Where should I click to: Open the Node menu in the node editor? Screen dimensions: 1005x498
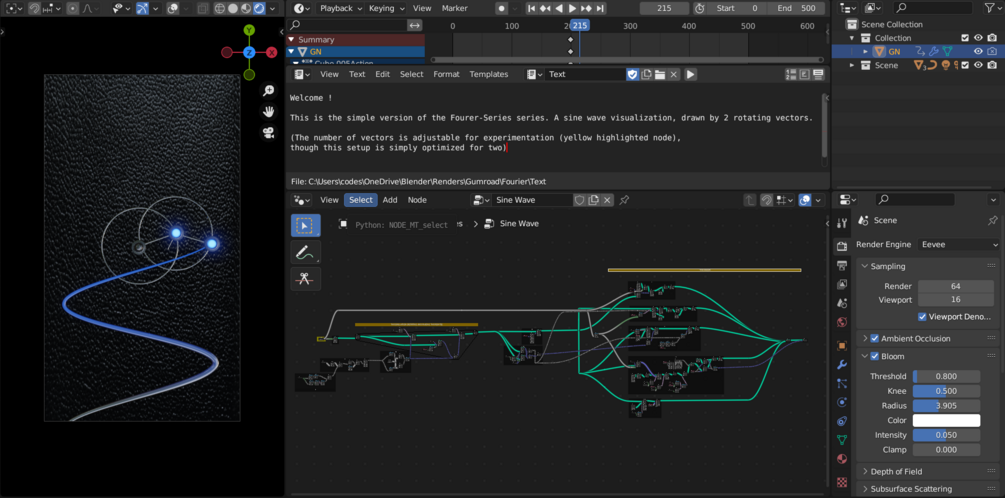[417, 200]
